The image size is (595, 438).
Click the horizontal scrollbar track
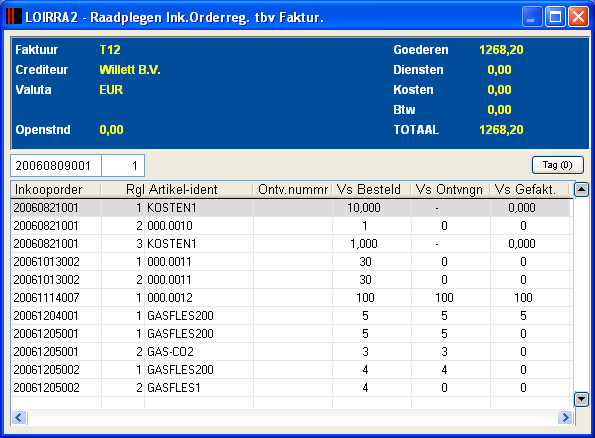coord(292,418)
